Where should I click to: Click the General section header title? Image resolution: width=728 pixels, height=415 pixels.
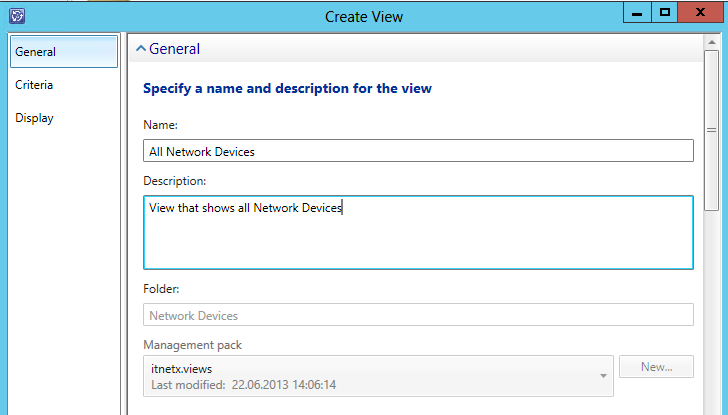coord(174,49)
